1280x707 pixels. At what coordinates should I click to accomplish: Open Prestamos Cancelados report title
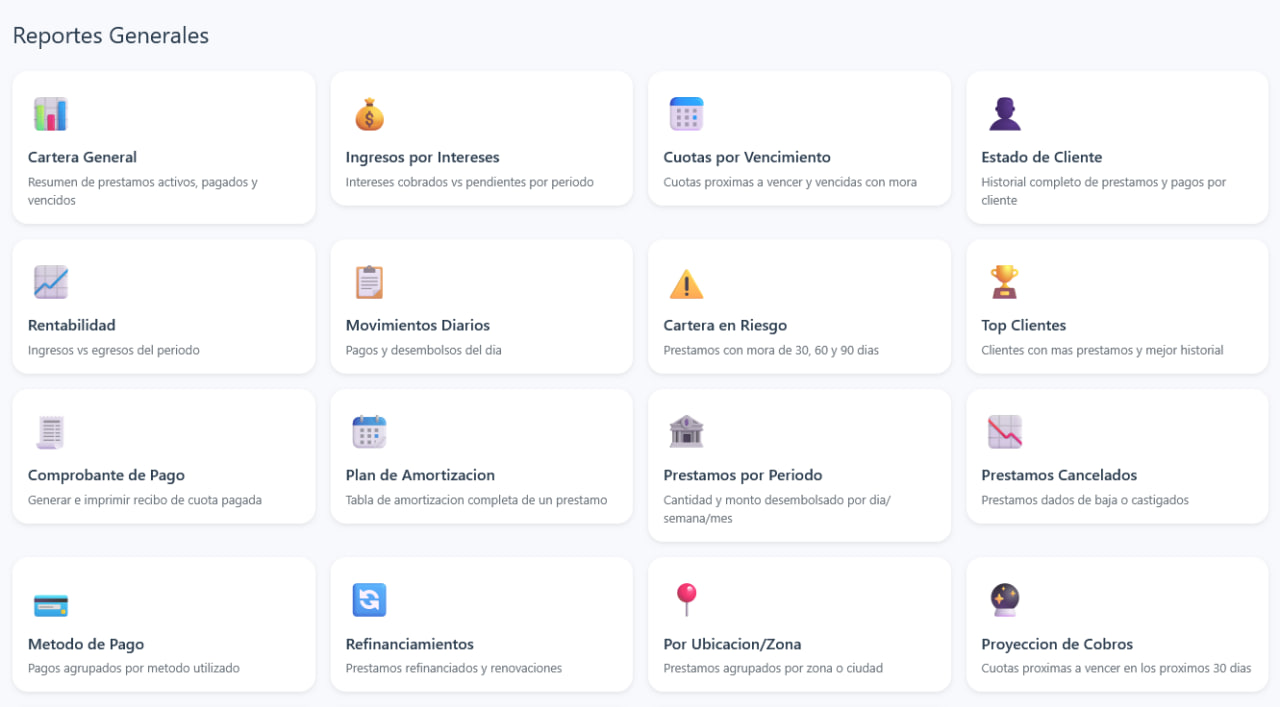click(1059, 475)
